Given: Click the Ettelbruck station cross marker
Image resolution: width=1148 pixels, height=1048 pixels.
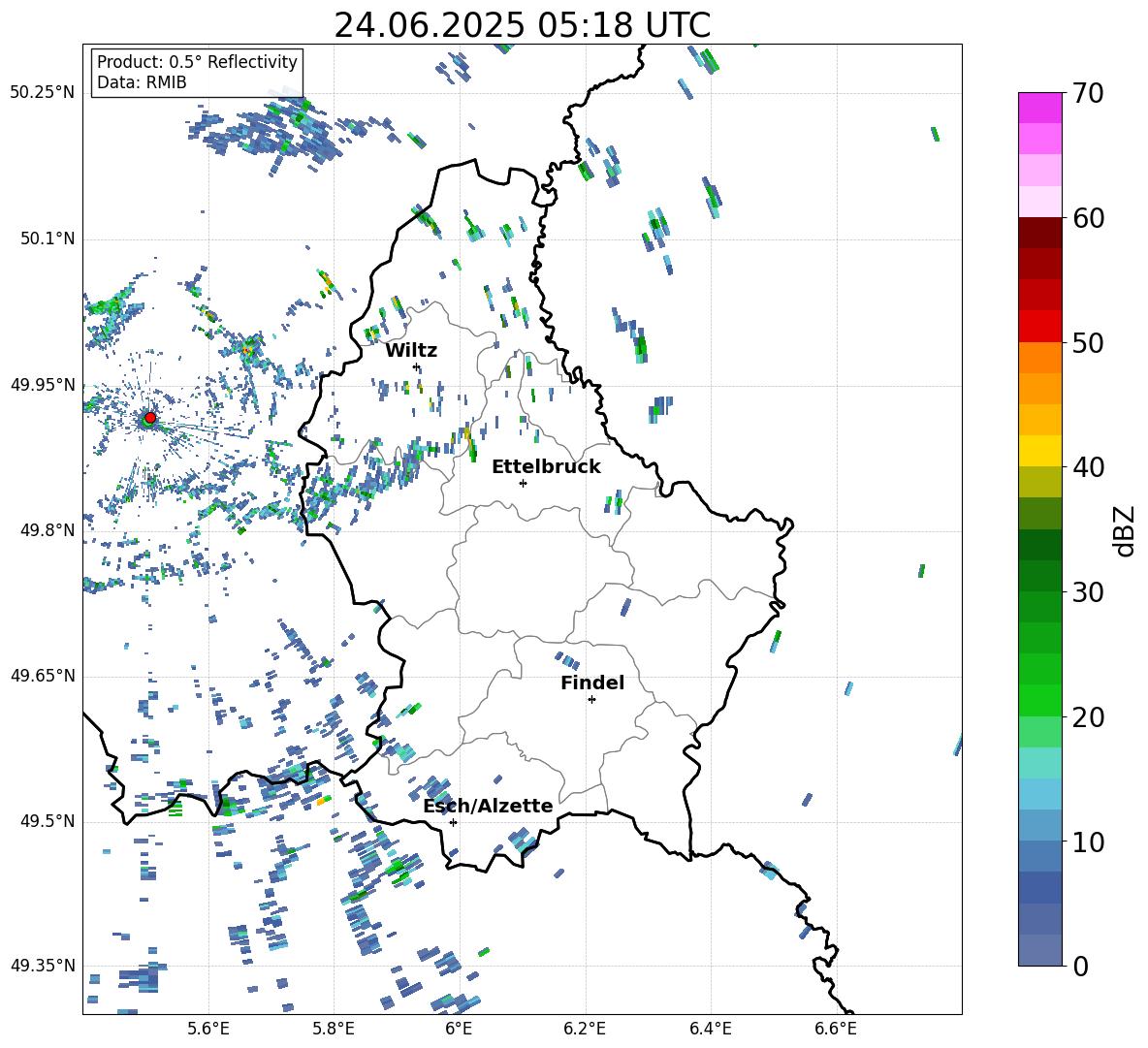Looking at the screenshot, I should [523, 483].
